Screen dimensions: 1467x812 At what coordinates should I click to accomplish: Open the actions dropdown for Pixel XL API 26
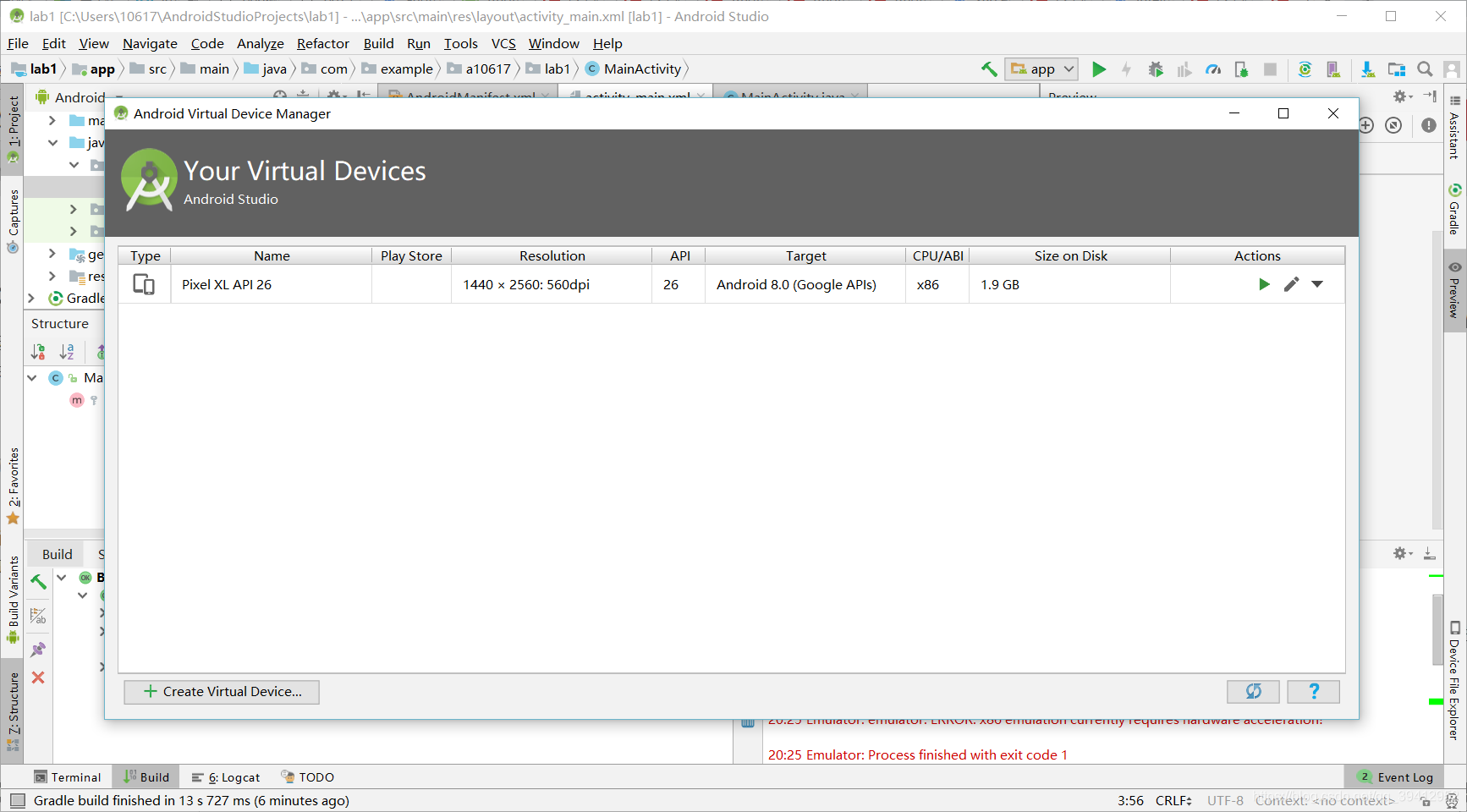pos(1317,284)
